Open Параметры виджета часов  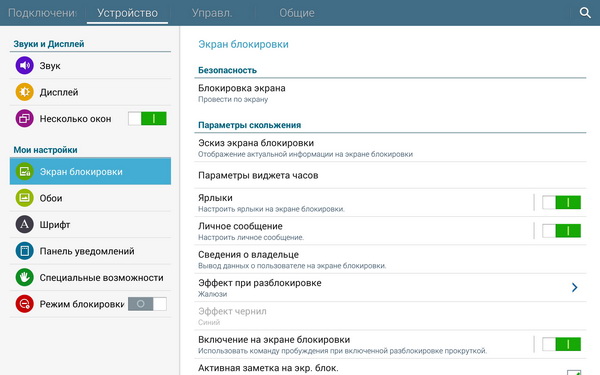pyautogui.click(x=390, y=175)
